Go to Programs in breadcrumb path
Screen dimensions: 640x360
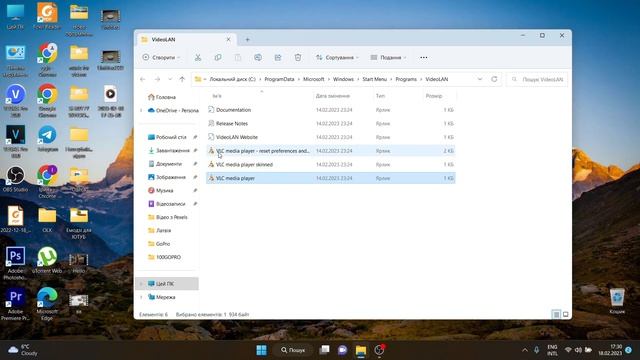coord(406,79)
